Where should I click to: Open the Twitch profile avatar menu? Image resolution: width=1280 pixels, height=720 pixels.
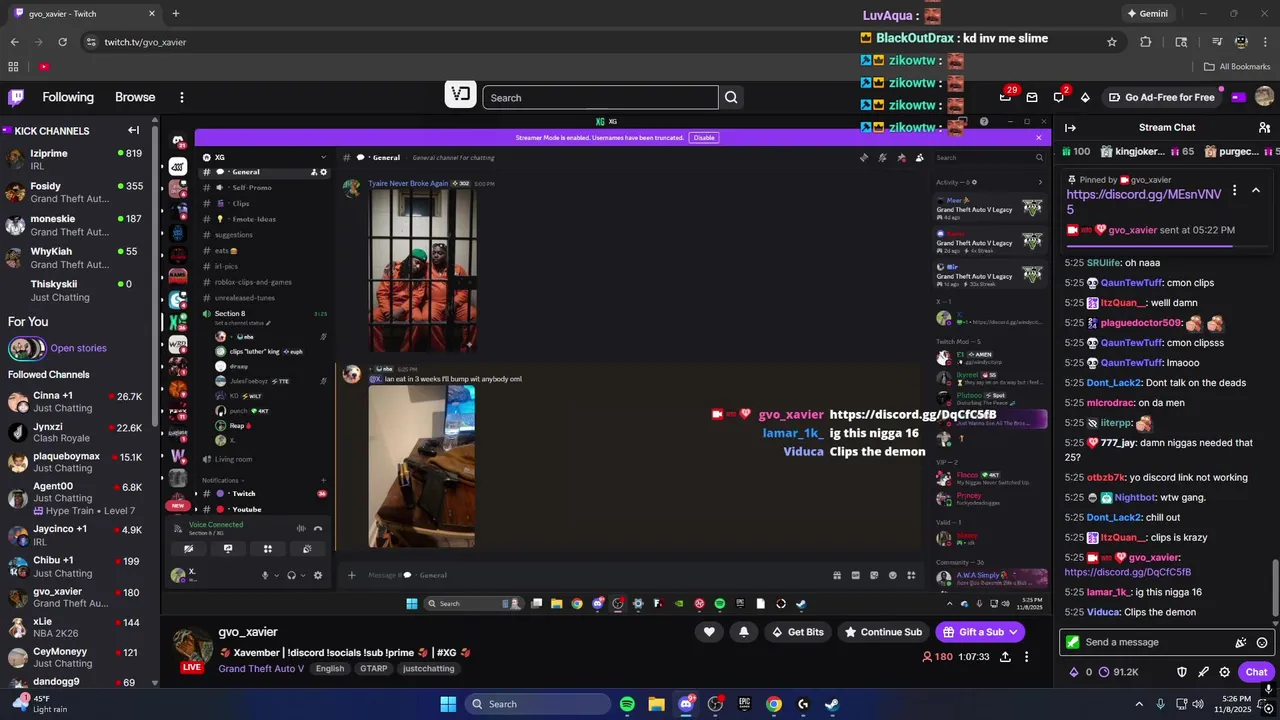pos(1264,97)
